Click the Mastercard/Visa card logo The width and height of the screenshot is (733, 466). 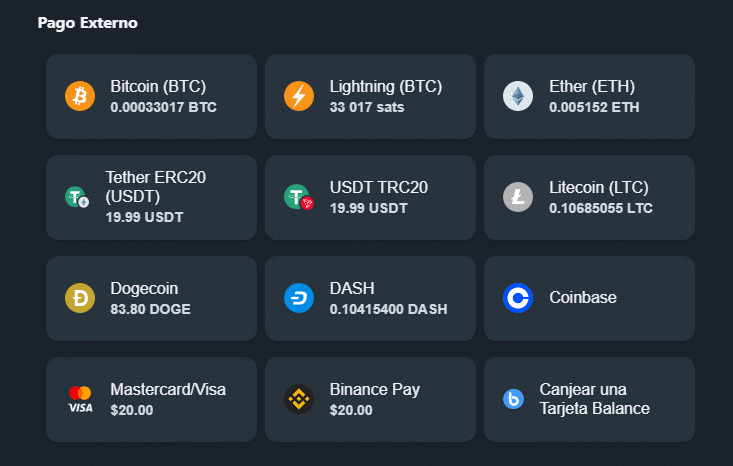pyautogui.click(x=80, y=399)
